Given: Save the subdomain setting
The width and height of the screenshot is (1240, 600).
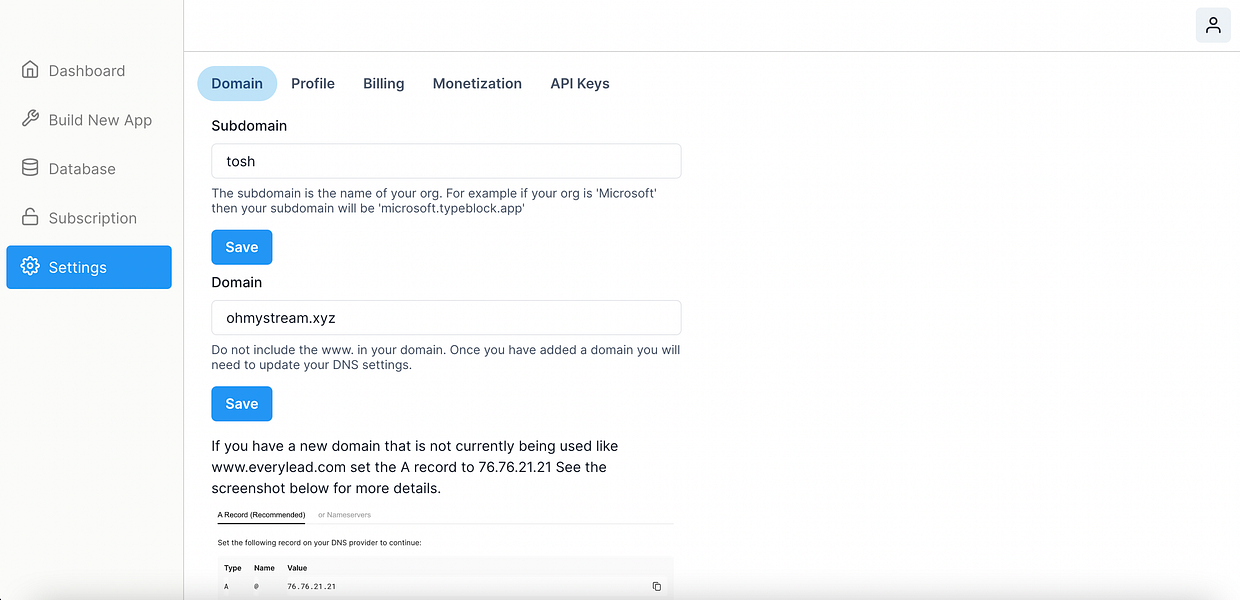Looking at the screenshot, I should point(242,247).
